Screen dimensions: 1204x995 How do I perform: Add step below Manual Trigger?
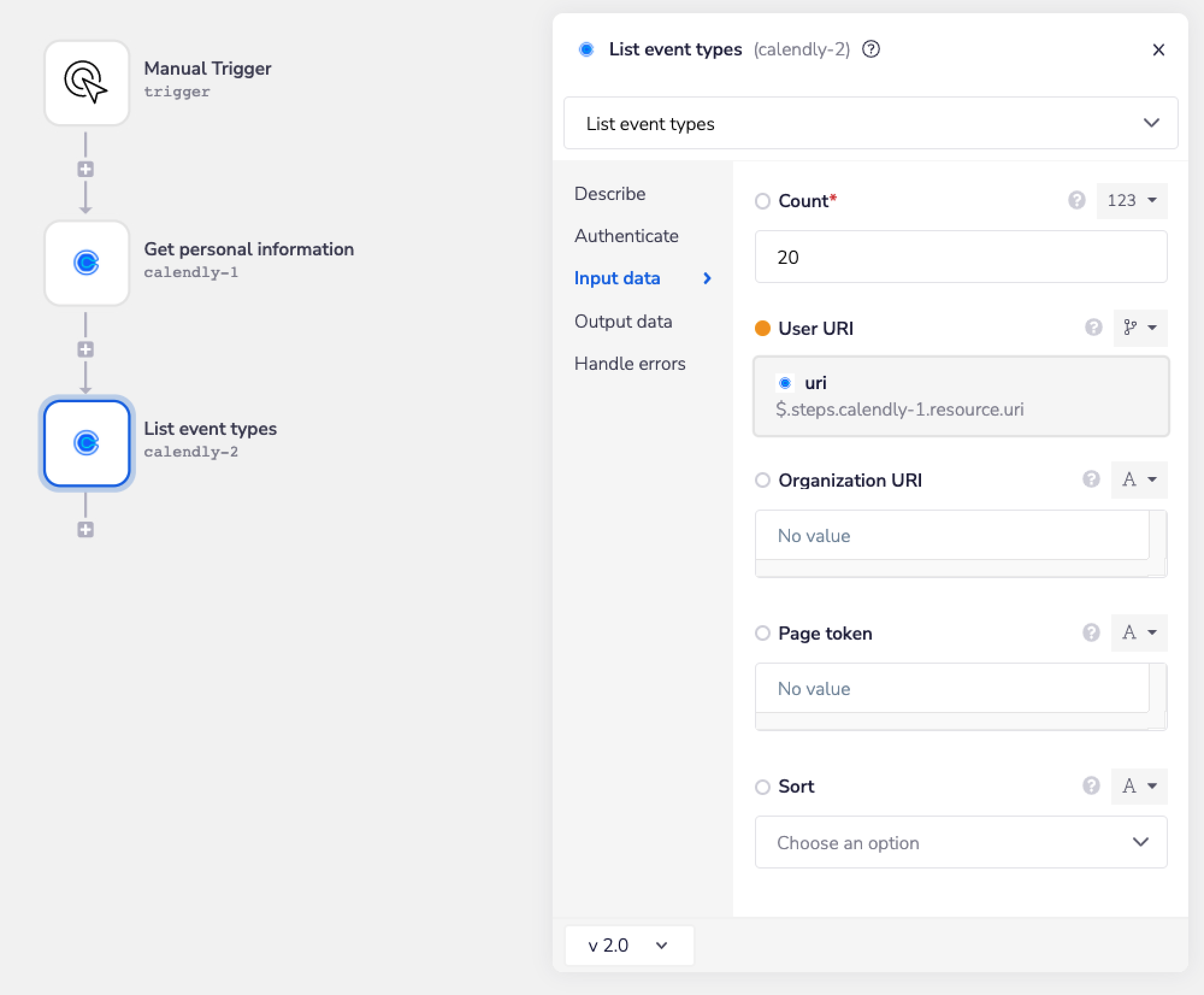85,169
